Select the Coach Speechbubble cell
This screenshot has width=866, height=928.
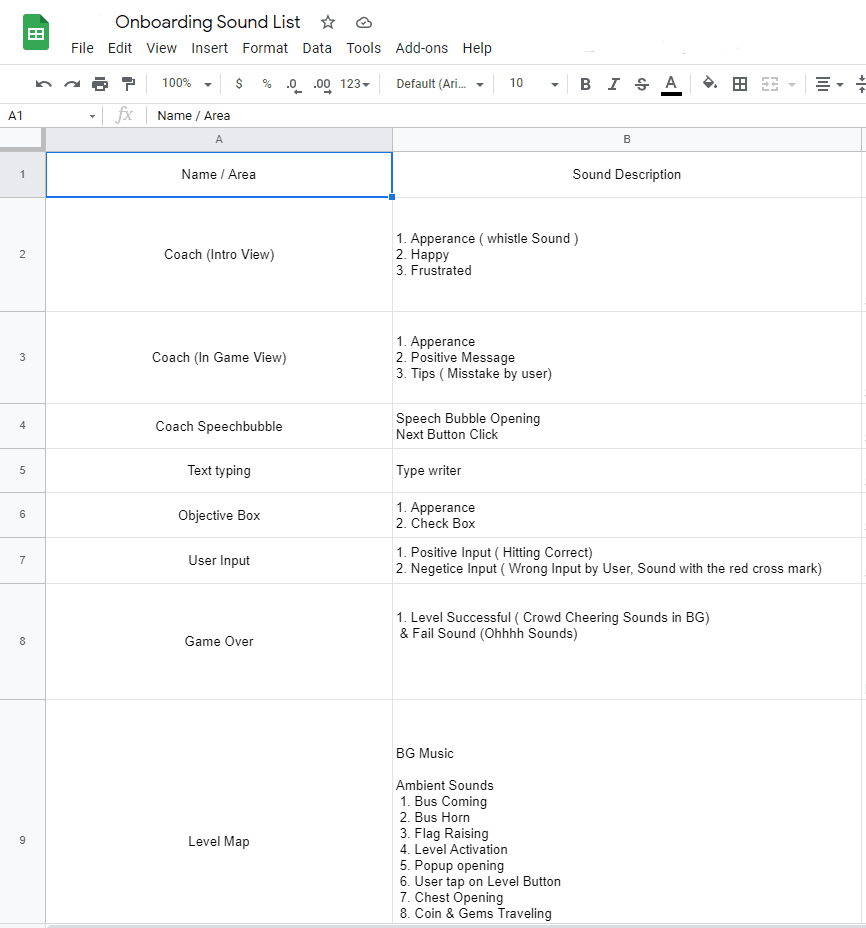tap(219, 426)
